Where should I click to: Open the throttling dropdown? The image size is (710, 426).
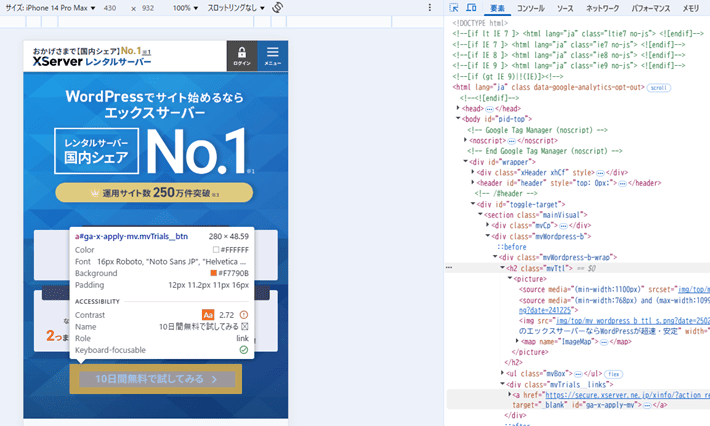(x=236, y=8)
